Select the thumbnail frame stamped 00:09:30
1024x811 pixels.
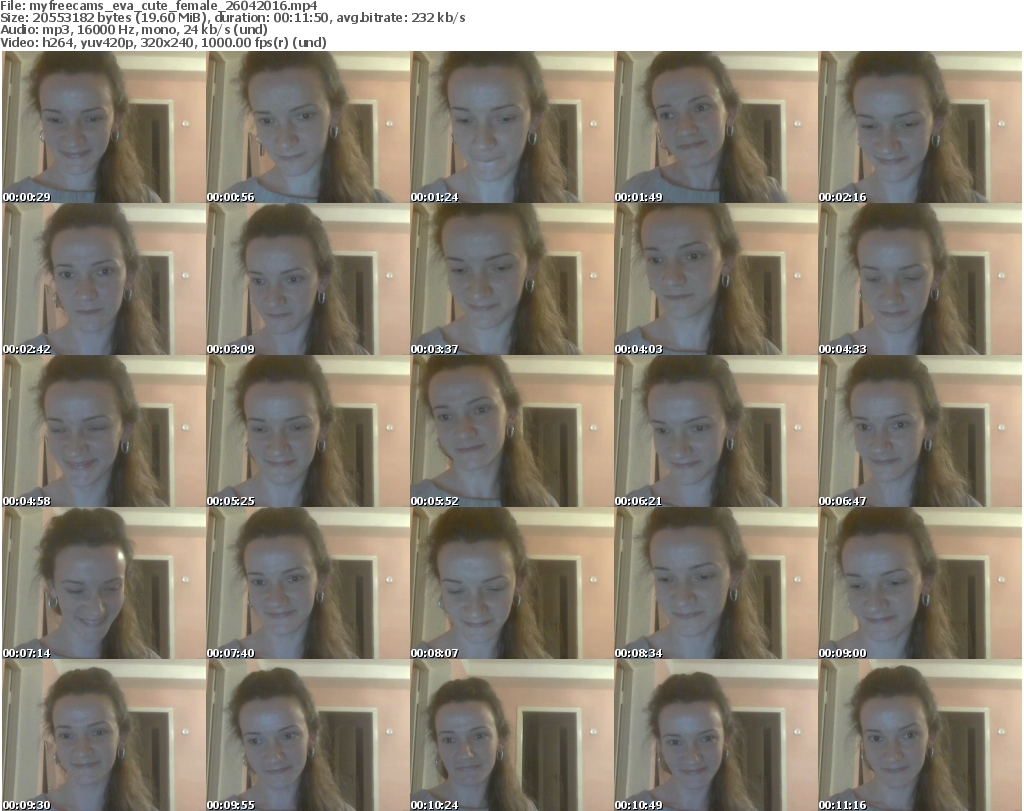coord(104,735)
